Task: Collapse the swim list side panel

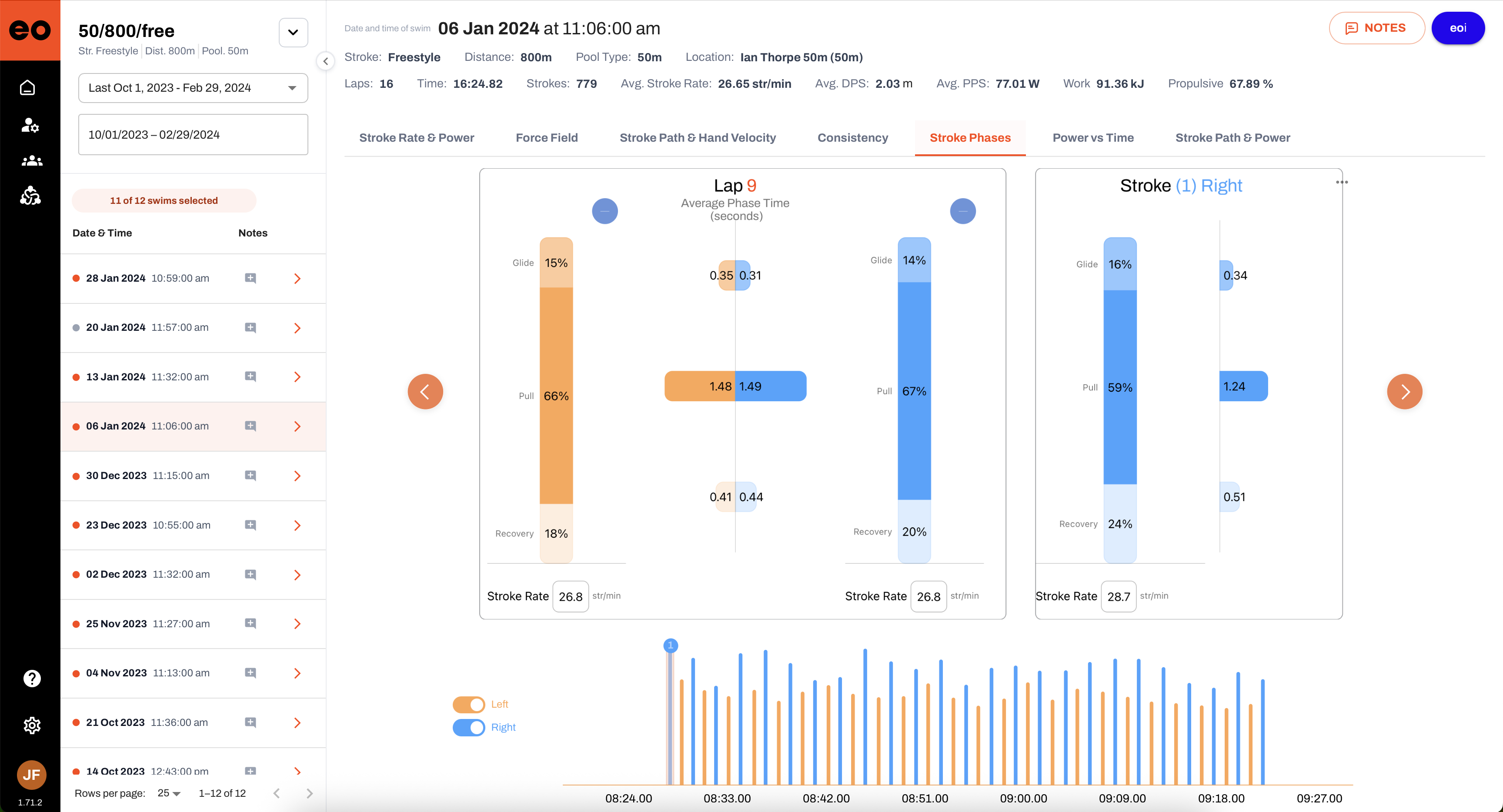Action: [326, 61]
